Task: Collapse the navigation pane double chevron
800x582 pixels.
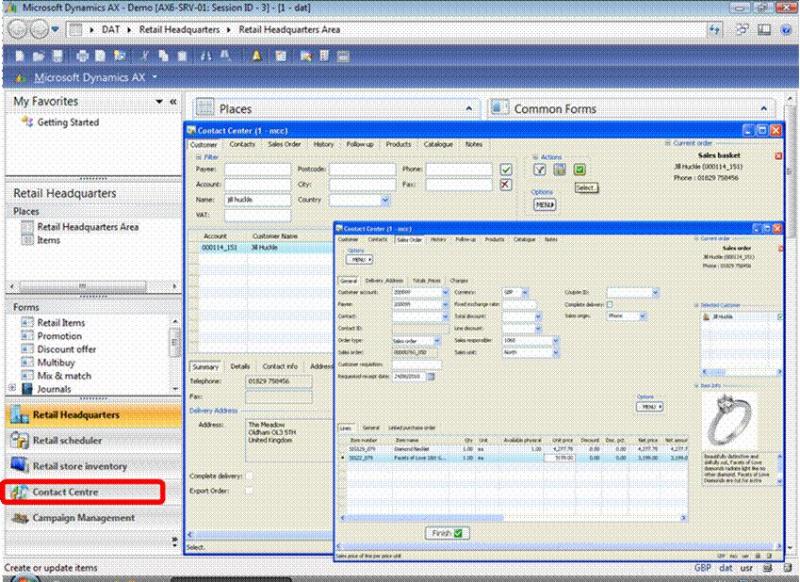Action: tap(173, 102)
